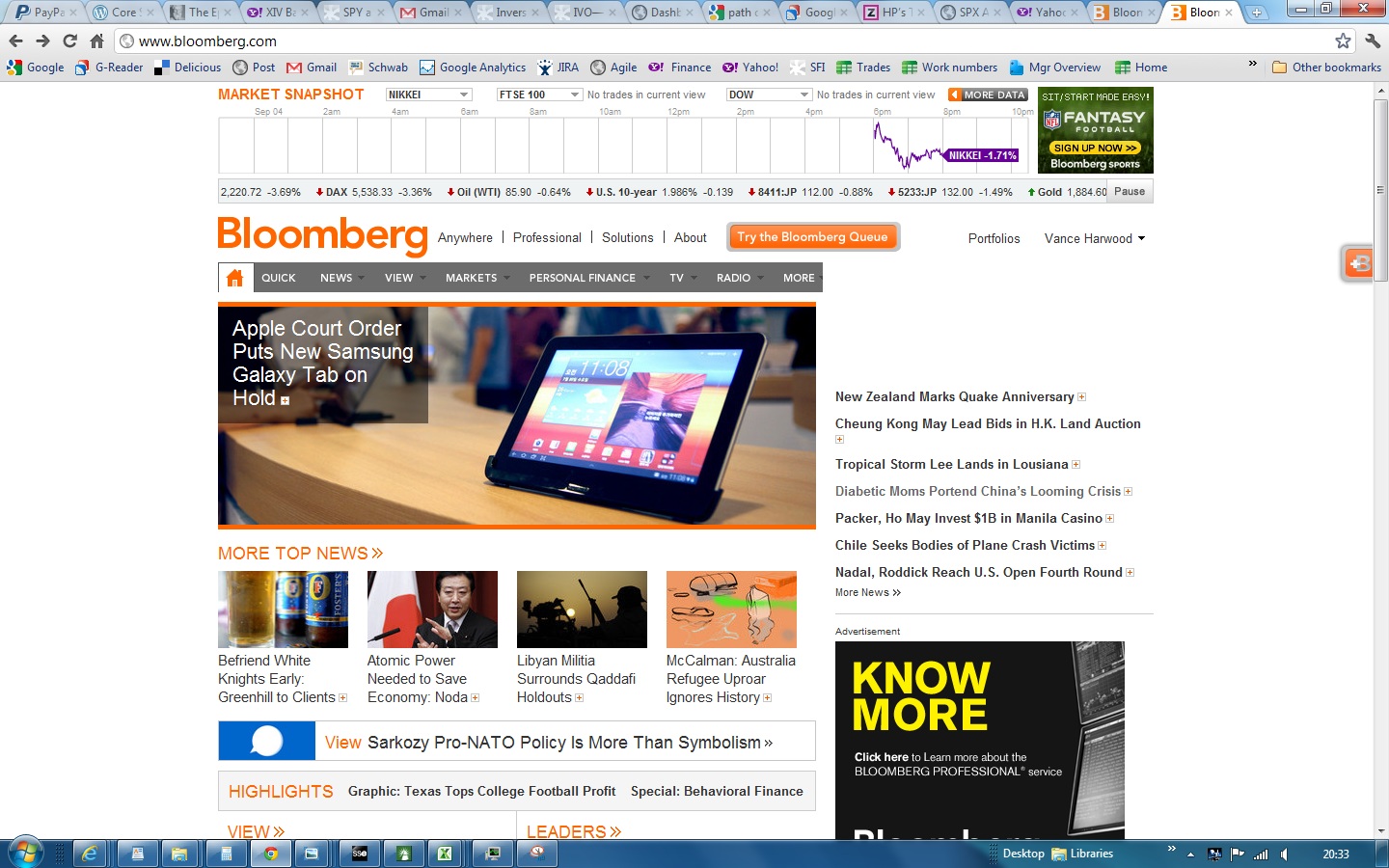Open the Other bookmarks folder
This screenshot has width=1389, height=868.
pyautogui.click(x=1327, y=68)
